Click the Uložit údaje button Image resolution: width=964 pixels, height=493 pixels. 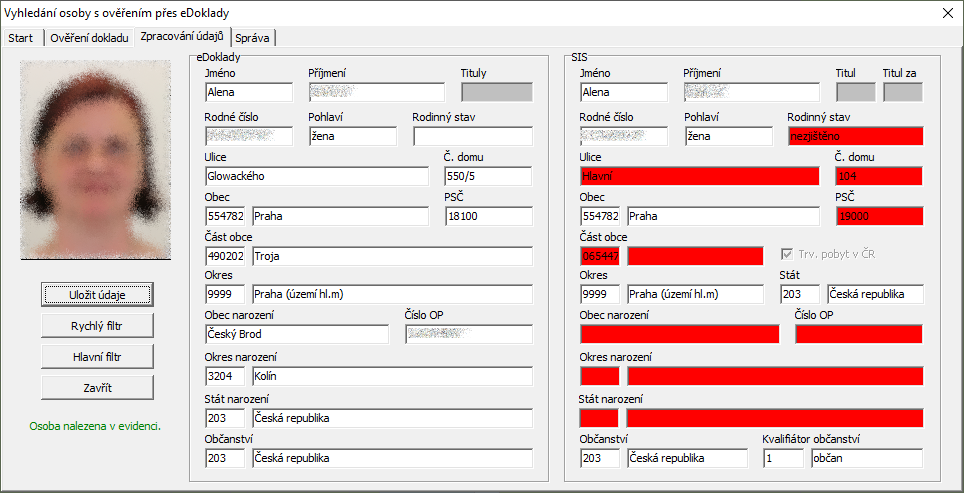(x=97, y=294)
